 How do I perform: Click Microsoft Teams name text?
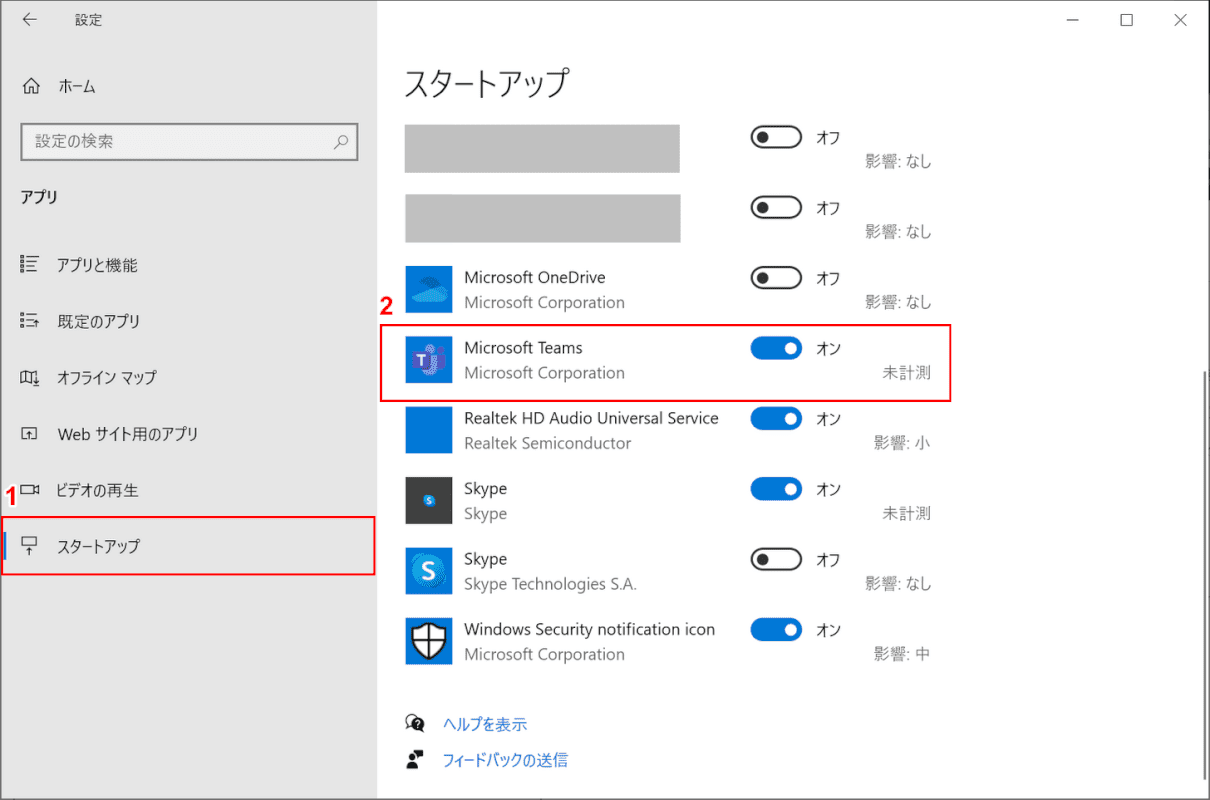pos(523,348)
